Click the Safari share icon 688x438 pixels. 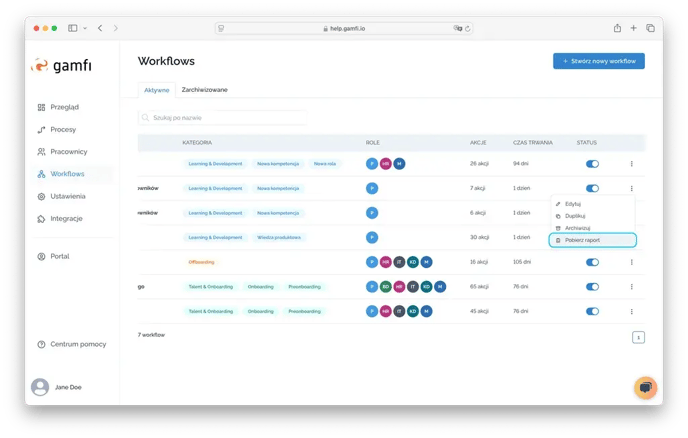pos(617,28)
